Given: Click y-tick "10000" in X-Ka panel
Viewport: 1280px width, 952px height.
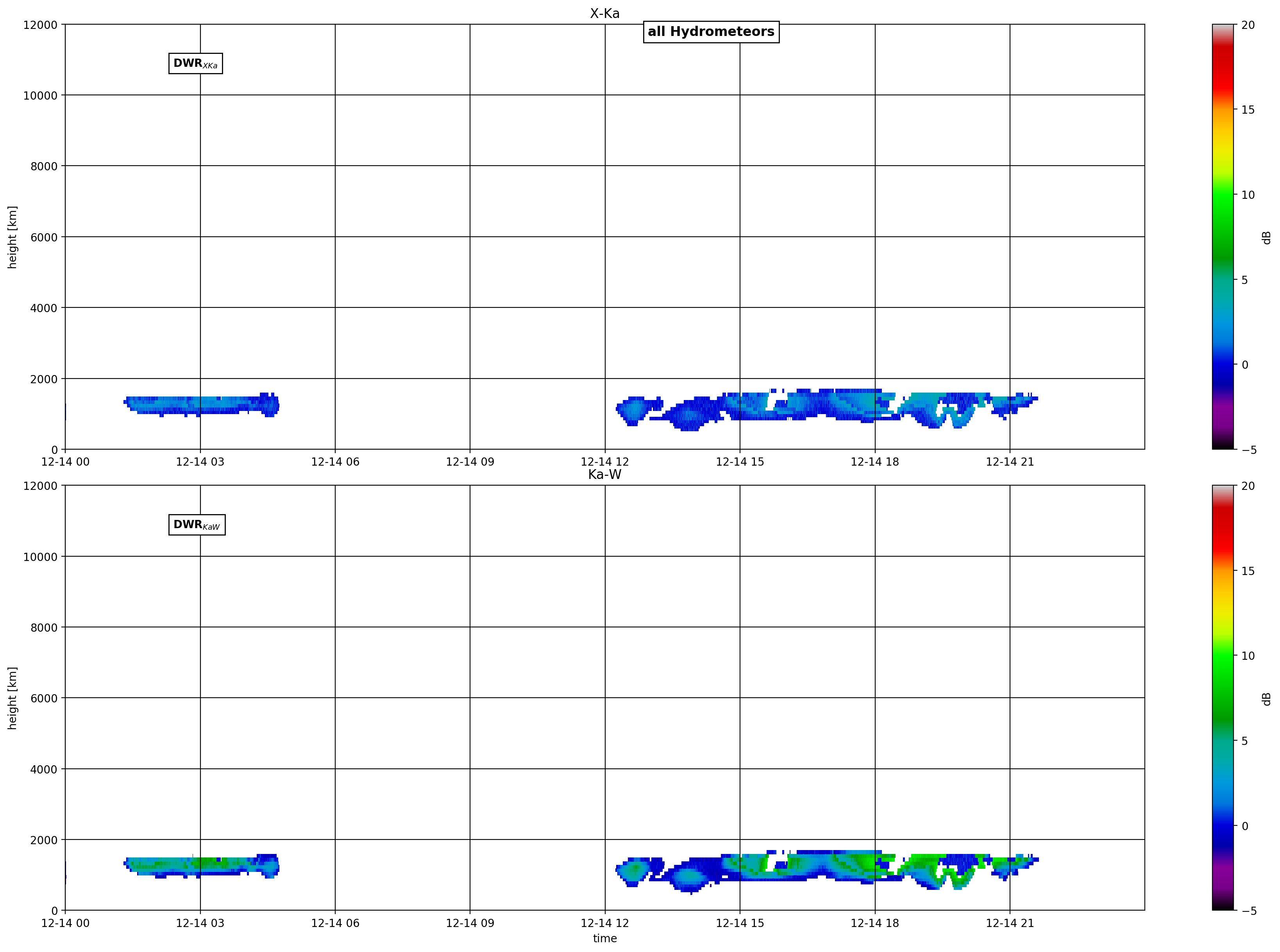Looking at the screenshot, I should (x=40, y=96).
